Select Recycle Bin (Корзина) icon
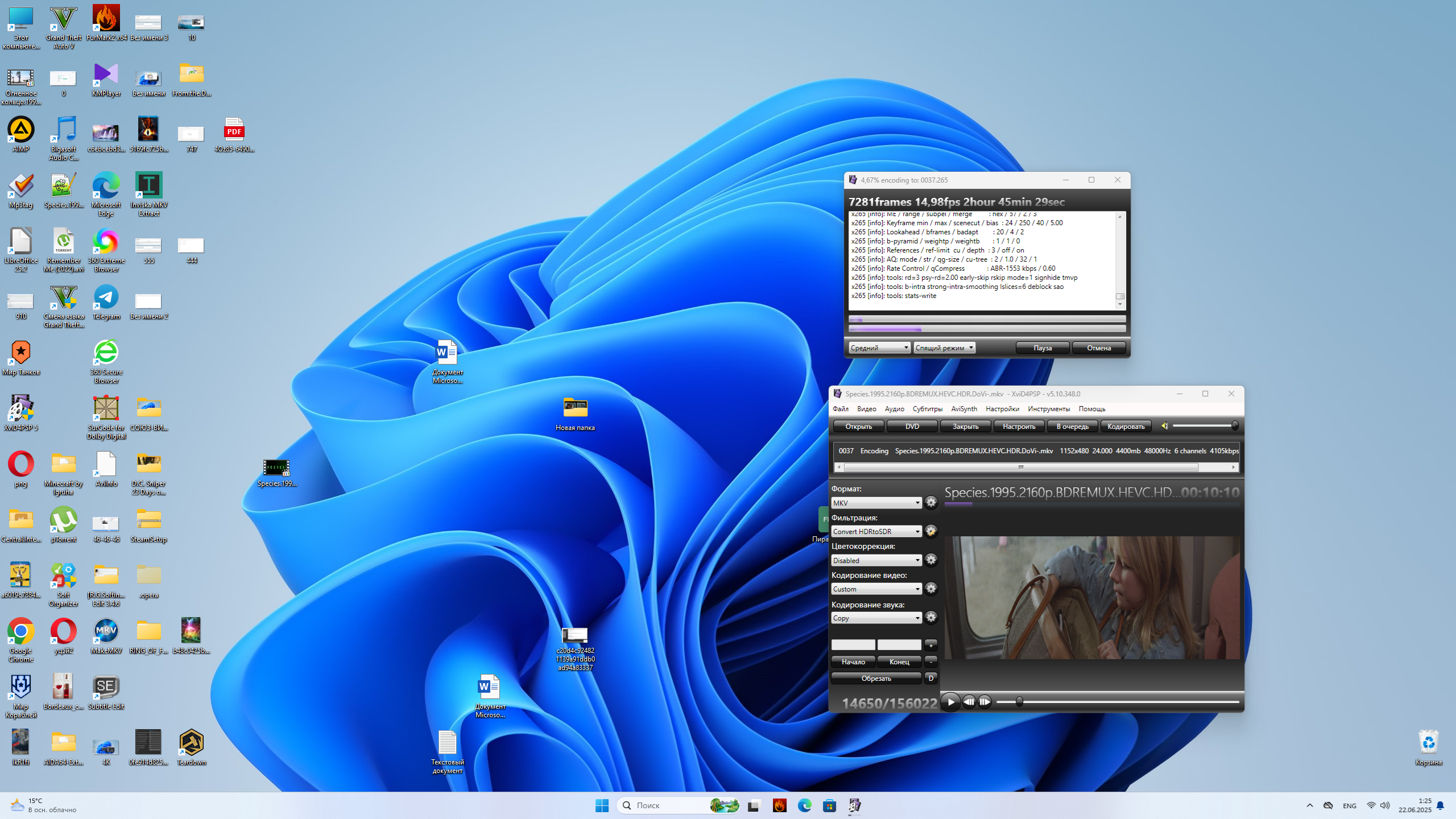This screenshot has width=1456, height=819. pos(1428,748)
